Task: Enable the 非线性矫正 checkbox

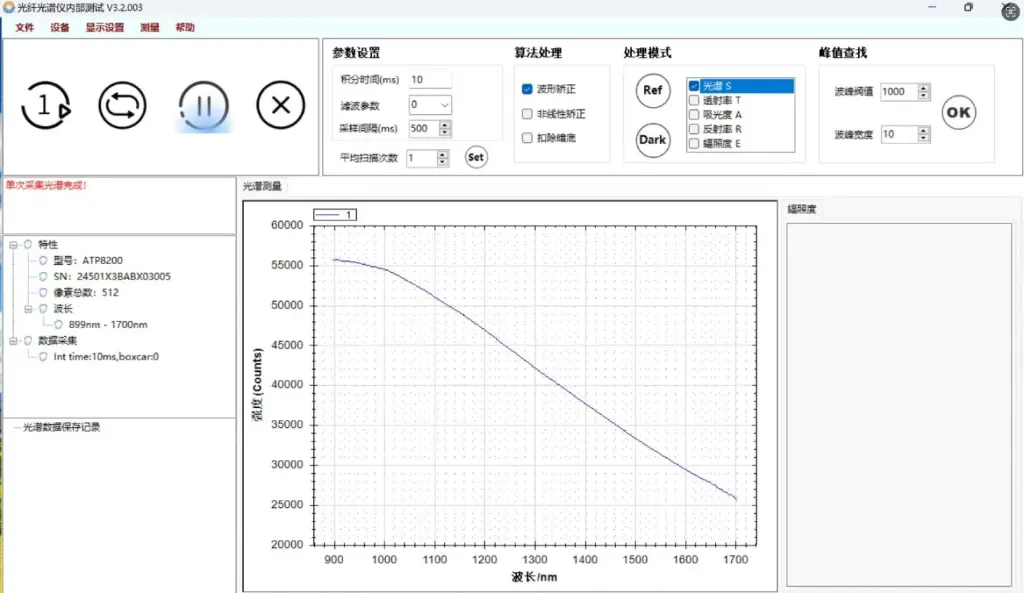Action: (x=527, y=114)
